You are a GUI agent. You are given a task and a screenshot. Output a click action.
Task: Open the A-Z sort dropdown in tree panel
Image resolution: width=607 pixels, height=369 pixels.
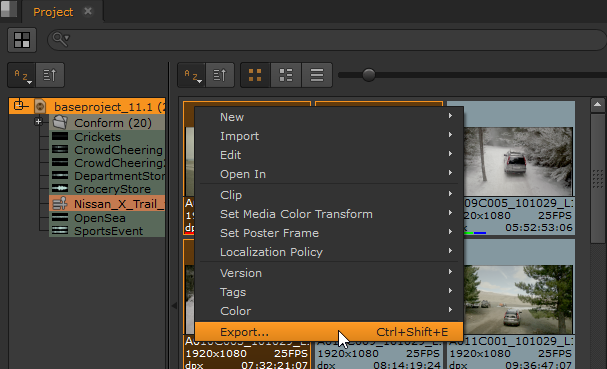tap(22, 75)
